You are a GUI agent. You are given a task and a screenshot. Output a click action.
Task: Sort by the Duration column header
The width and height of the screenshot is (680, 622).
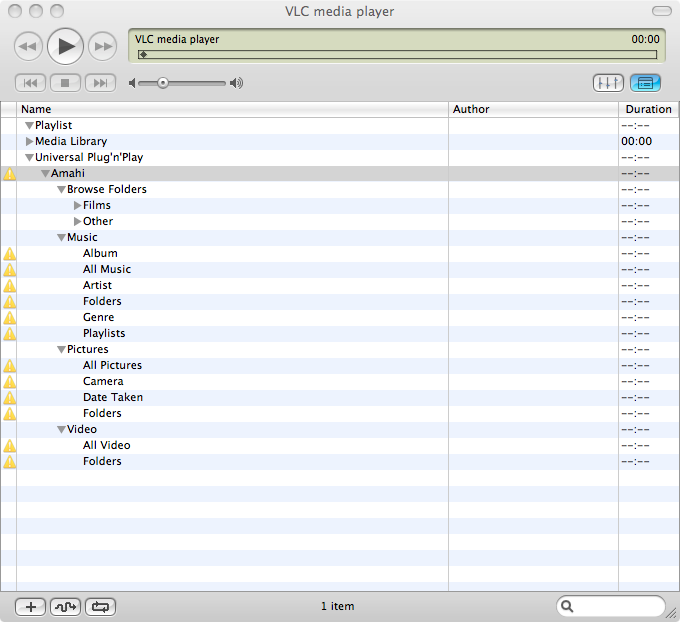coord(649,109)
